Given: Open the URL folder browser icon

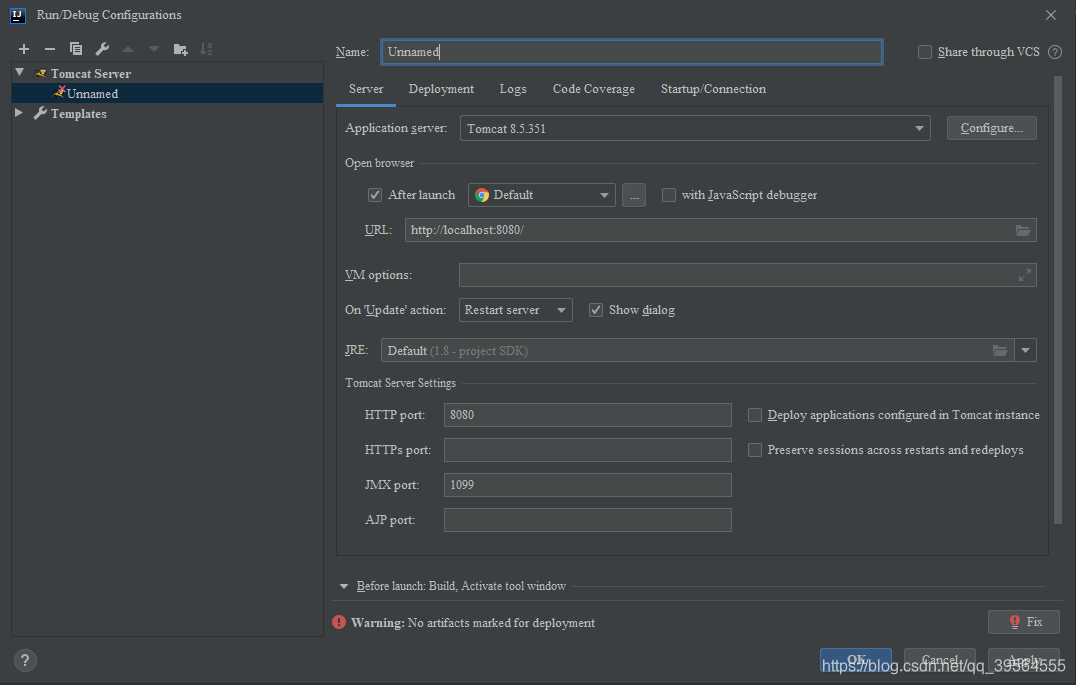Looking at the screenshot, I should pos(1023,230).
